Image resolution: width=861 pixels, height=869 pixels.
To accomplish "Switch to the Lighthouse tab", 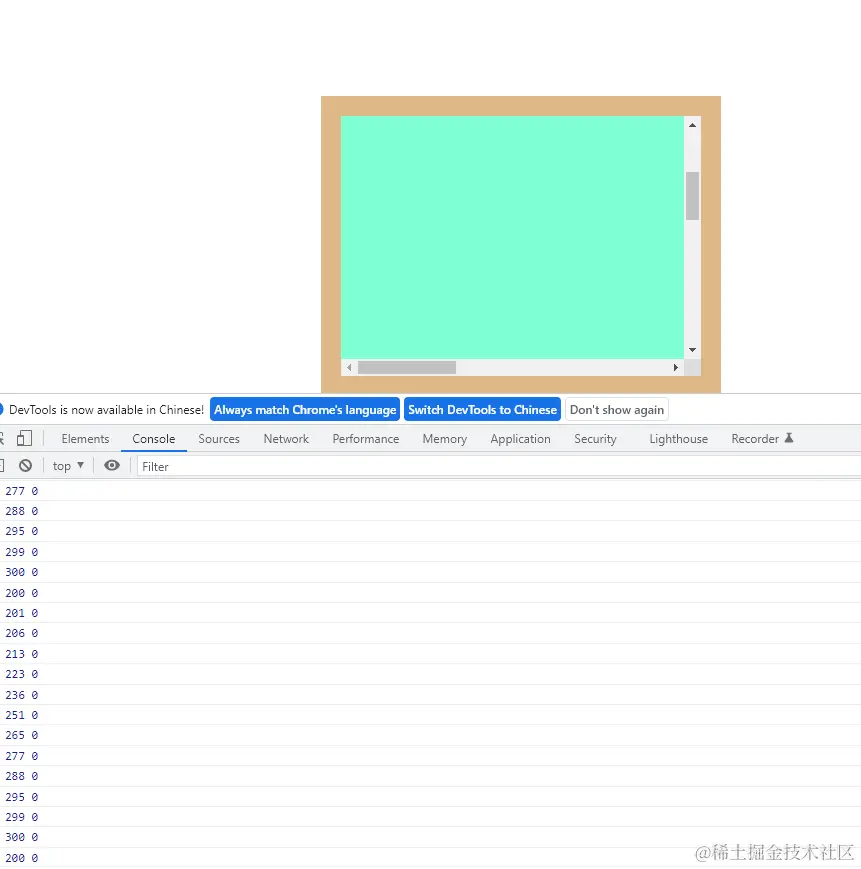I will 678,438.
